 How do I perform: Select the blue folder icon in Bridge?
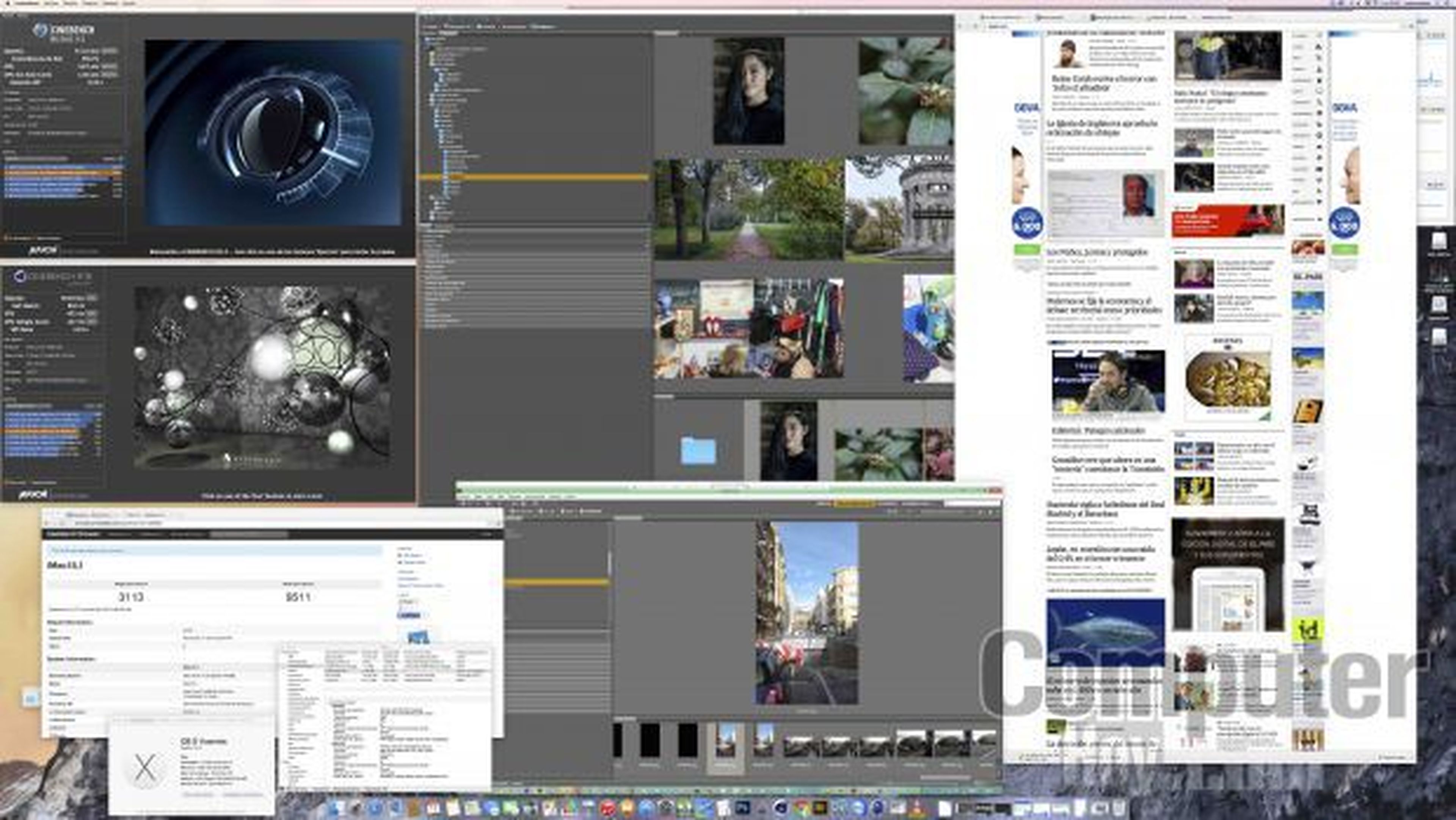point(698,451)
